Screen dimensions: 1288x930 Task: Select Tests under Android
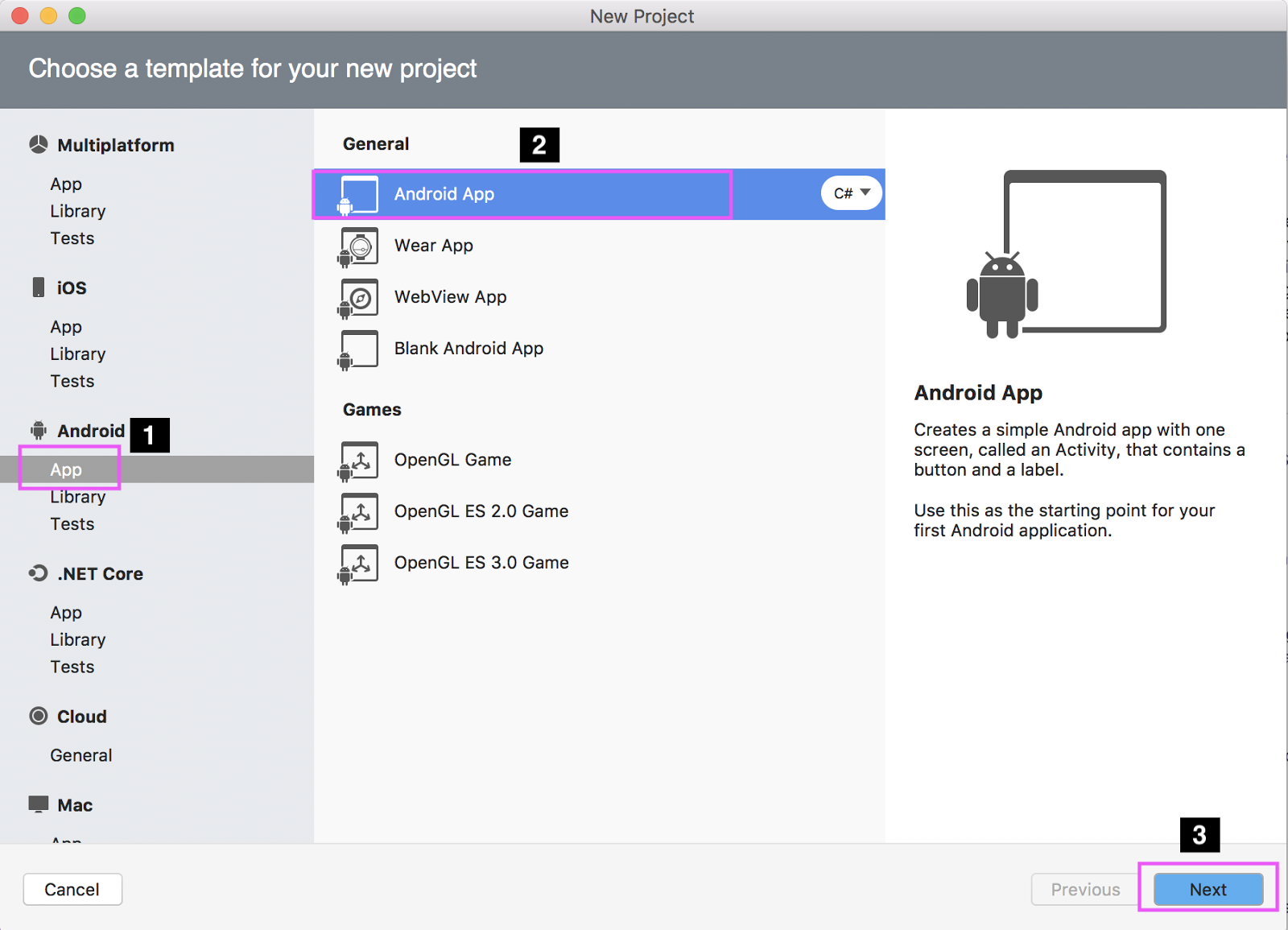click(72, 524)
